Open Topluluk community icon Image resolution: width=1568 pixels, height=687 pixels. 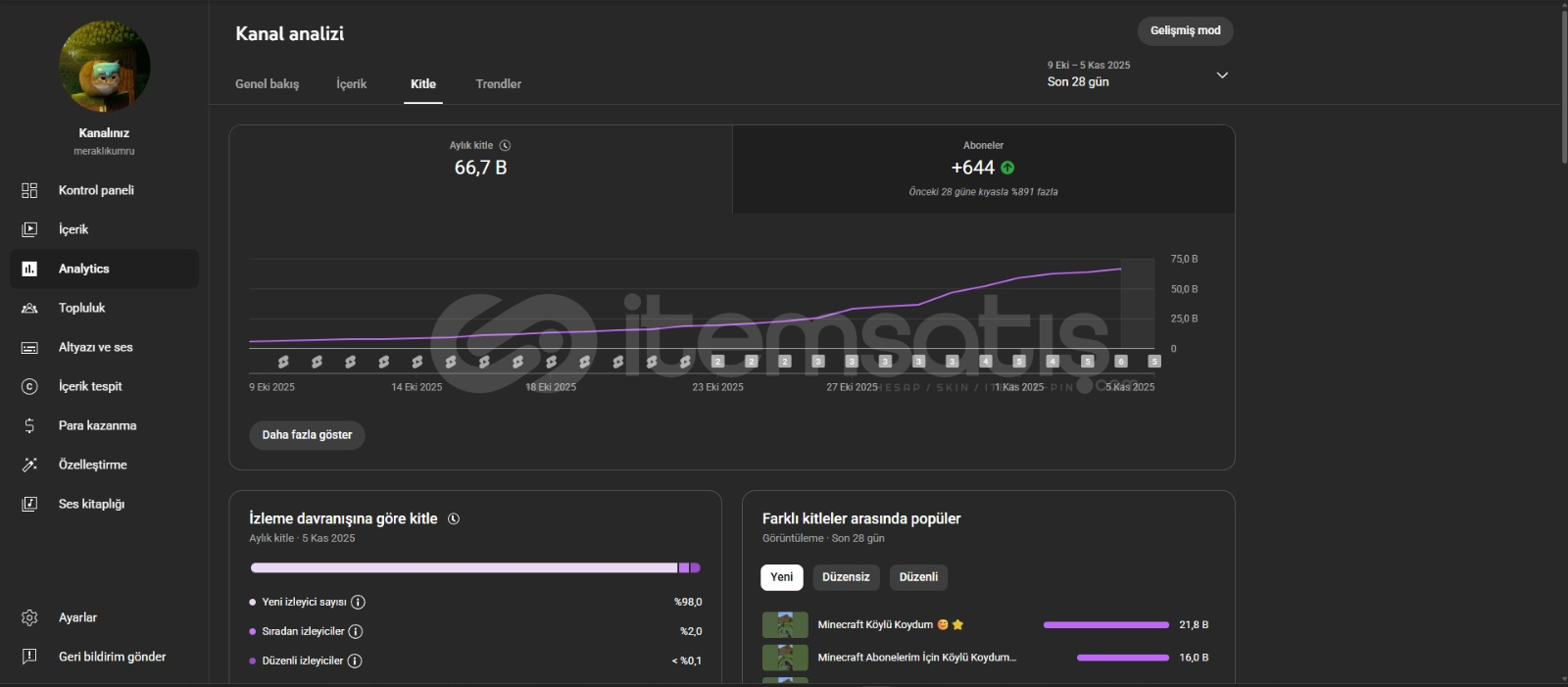click(x=29, y=308)
